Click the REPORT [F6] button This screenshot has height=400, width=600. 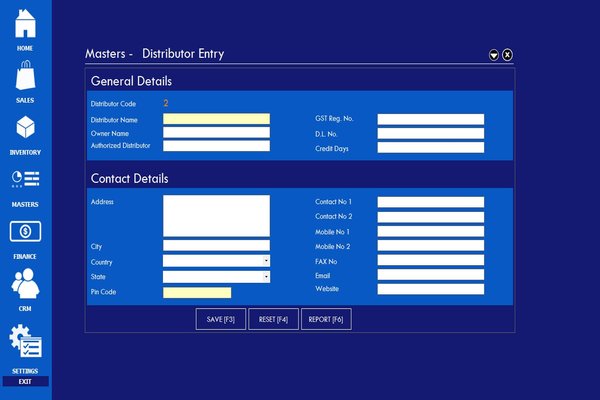(x=326, y=319)
